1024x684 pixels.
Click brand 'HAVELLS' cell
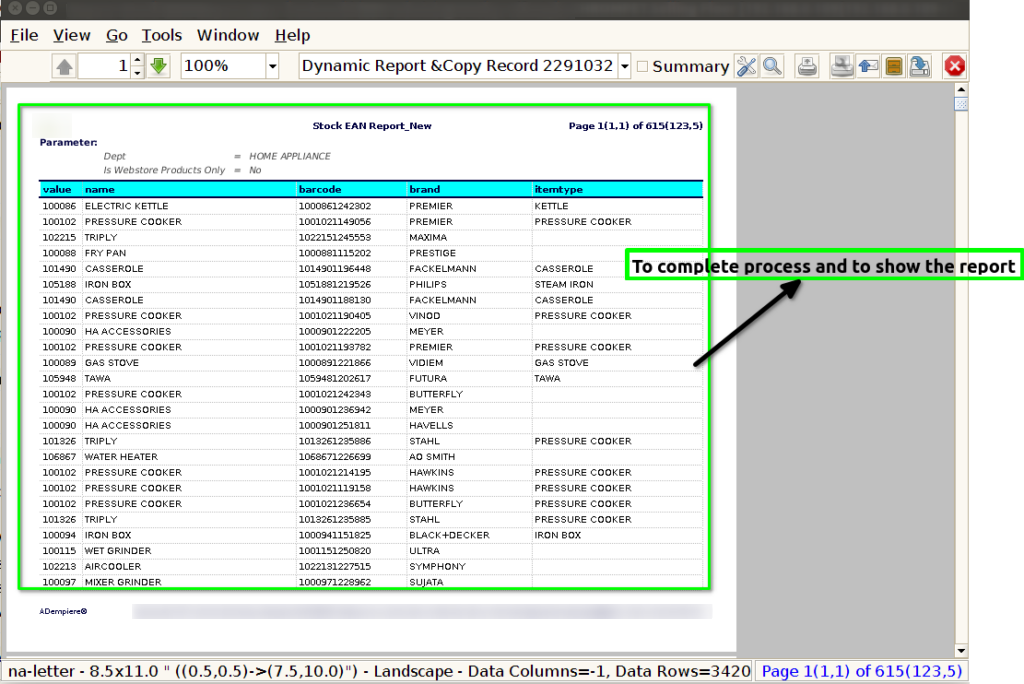[430, 425]
